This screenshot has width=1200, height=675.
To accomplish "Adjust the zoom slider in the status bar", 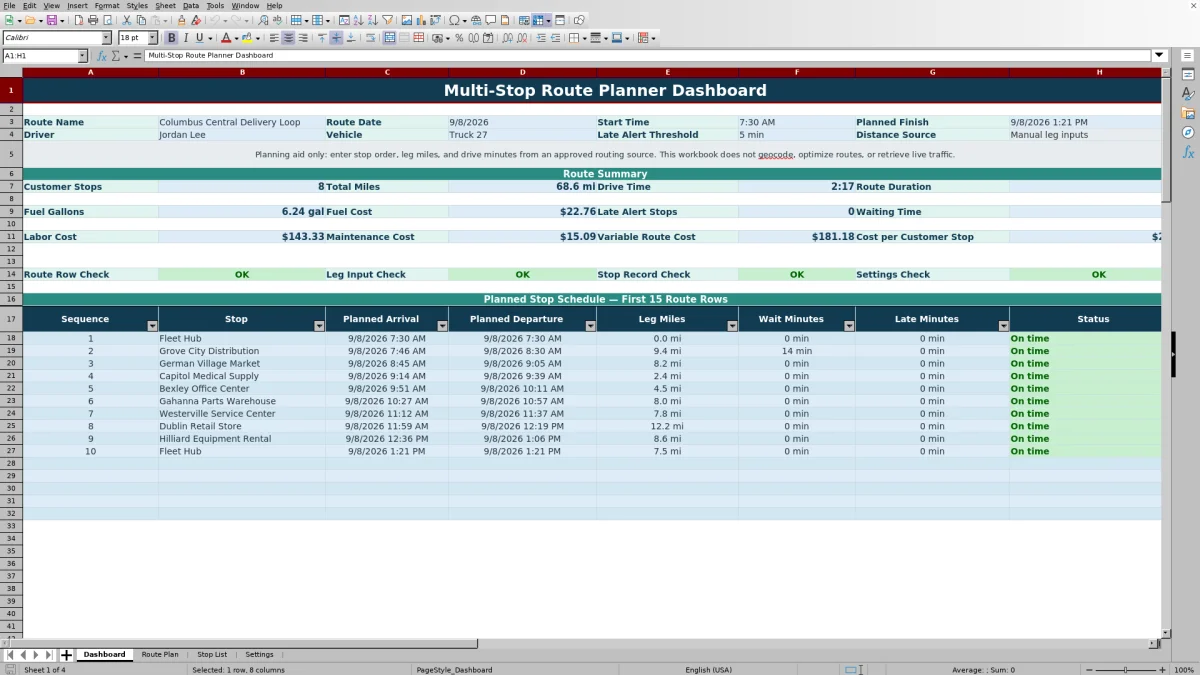I will click(x=1126, y=670).
